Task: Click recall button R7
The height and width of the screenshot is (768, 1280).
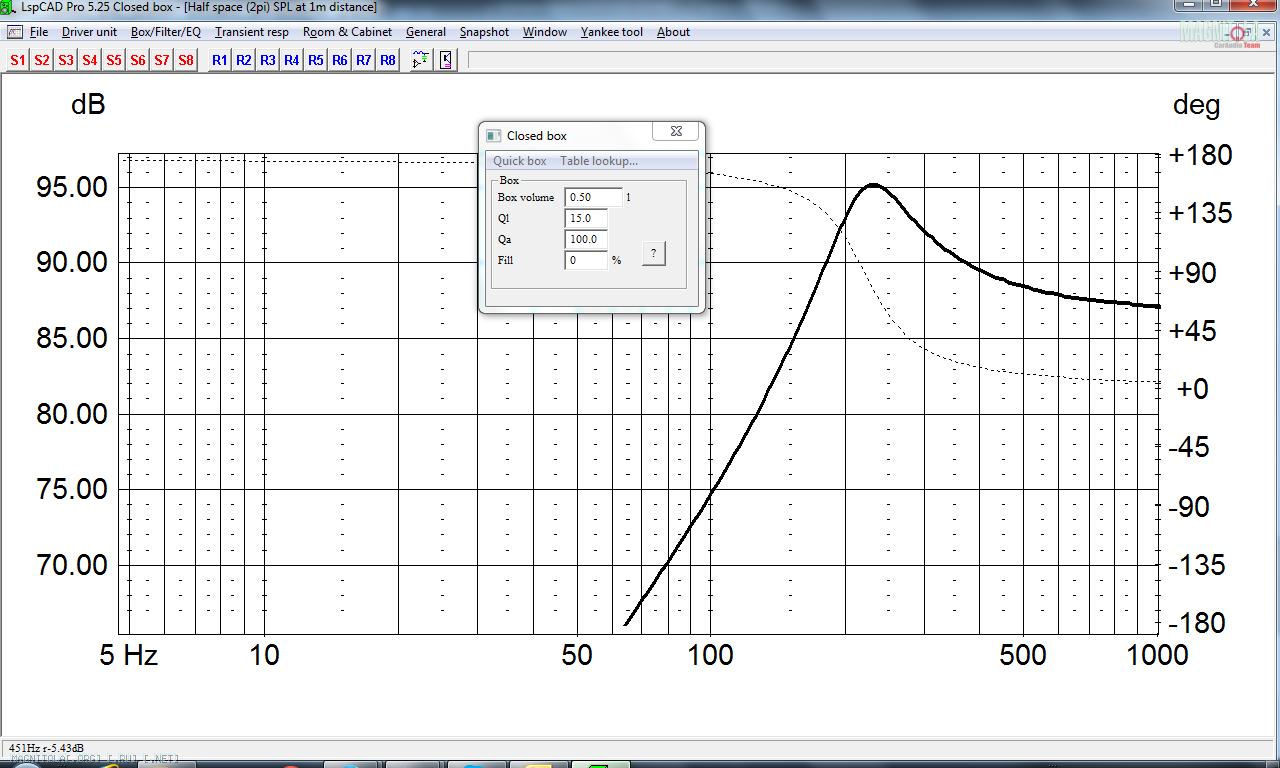Action: 364,60
